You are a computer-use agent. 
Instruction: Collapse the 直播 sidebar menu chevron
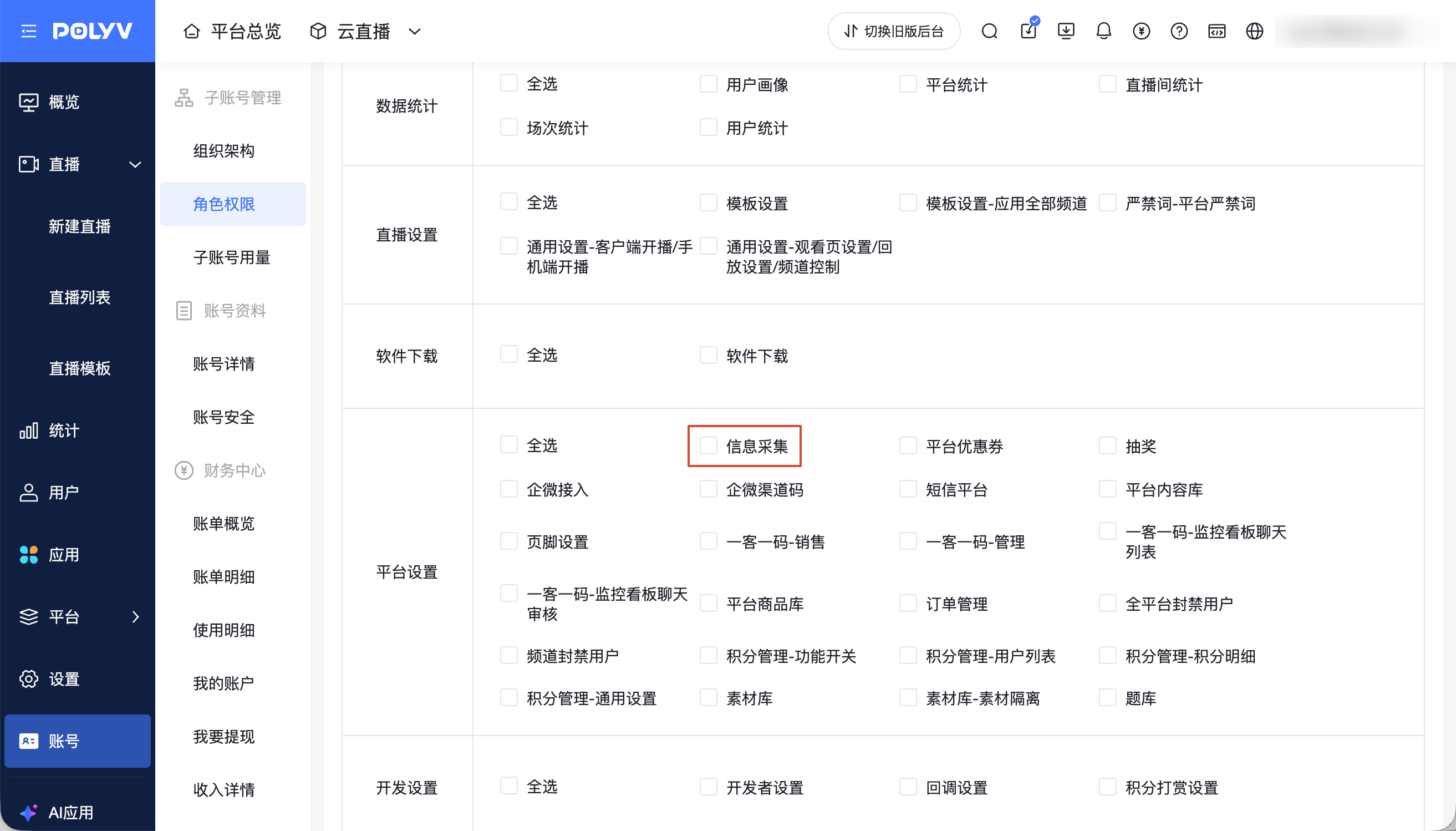(x=135, y=165)
